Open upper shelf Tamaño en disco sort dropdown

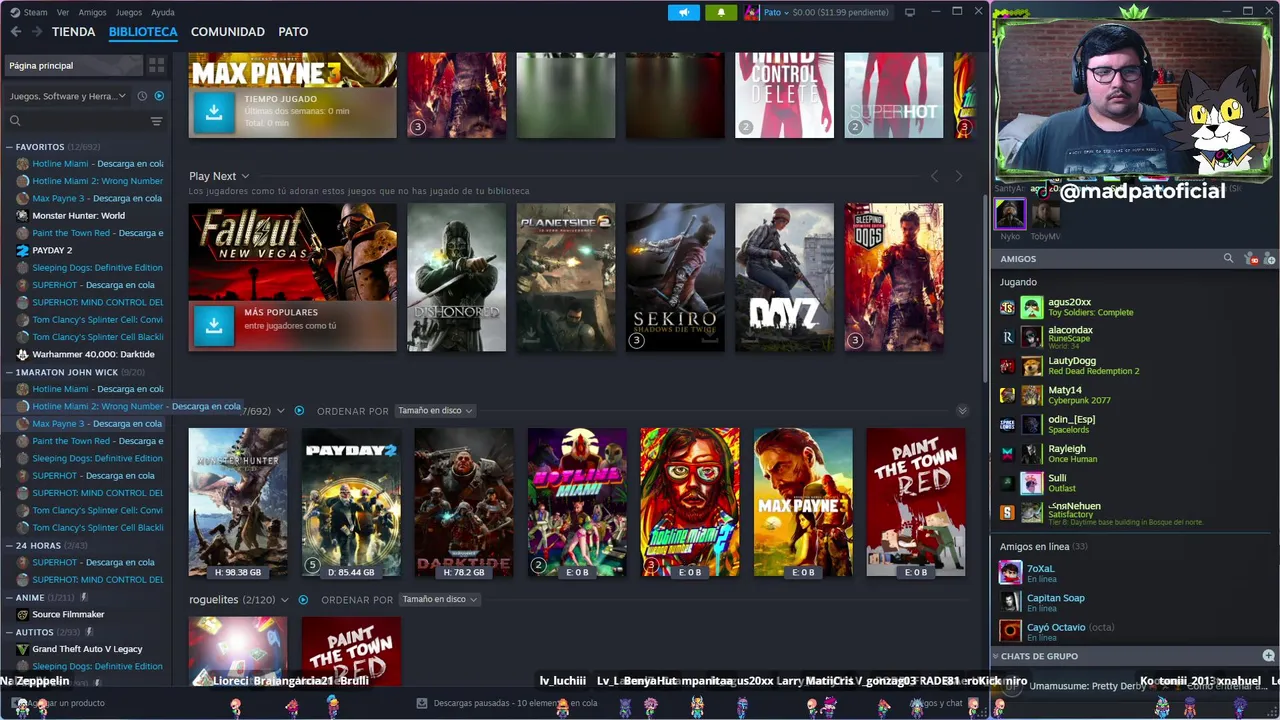[x=435, y=411]
